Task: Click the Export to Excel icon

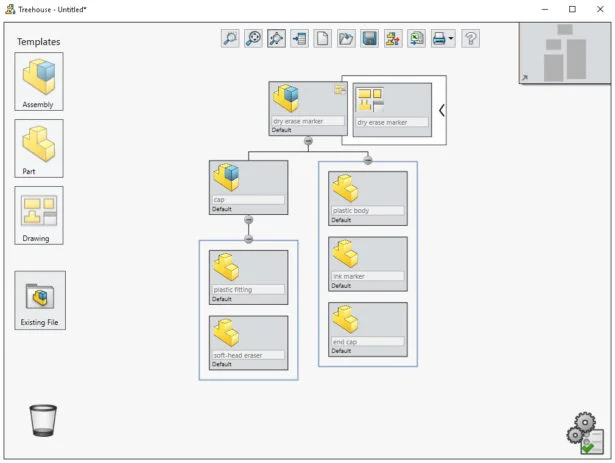Action: click(x=416, y=39)
